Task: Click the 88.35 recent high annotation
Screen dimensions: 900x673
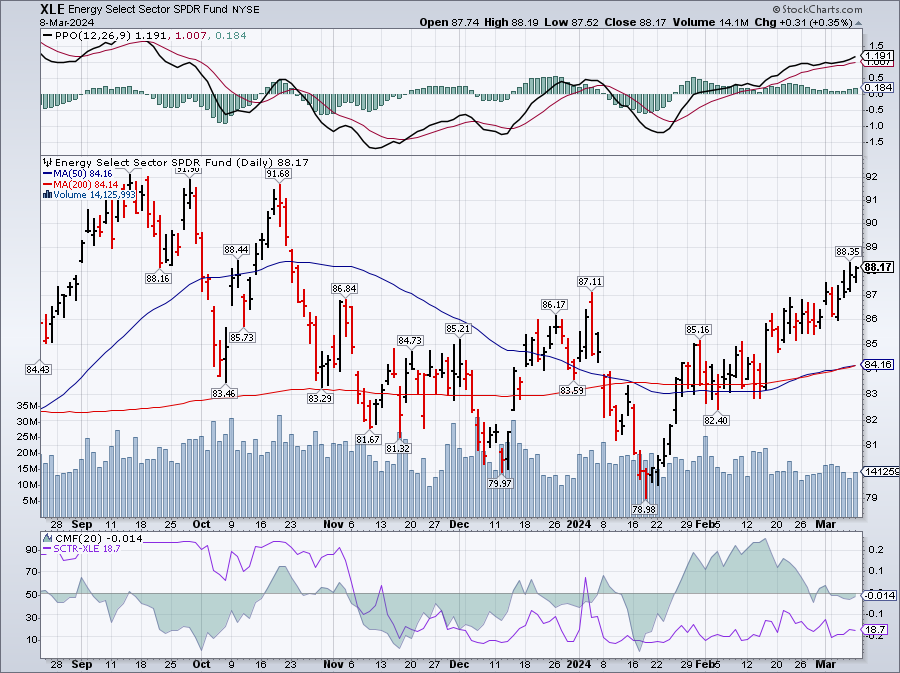Action: [x=848, y=251]
